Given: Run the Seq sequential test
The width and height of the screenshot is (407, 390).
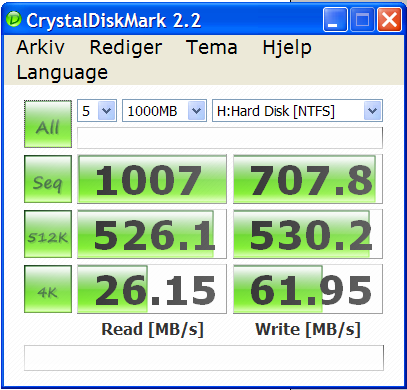Looking at the screenshot, I should click(x=48, y=179).
